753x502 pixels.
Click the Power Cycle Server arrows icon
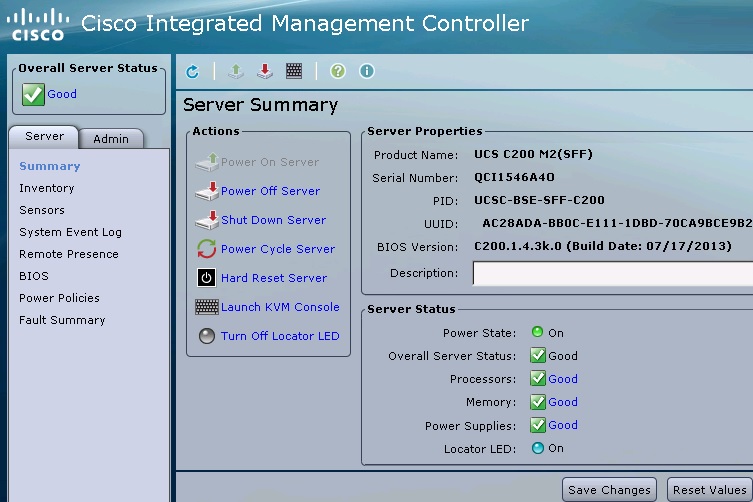point(206,249)
